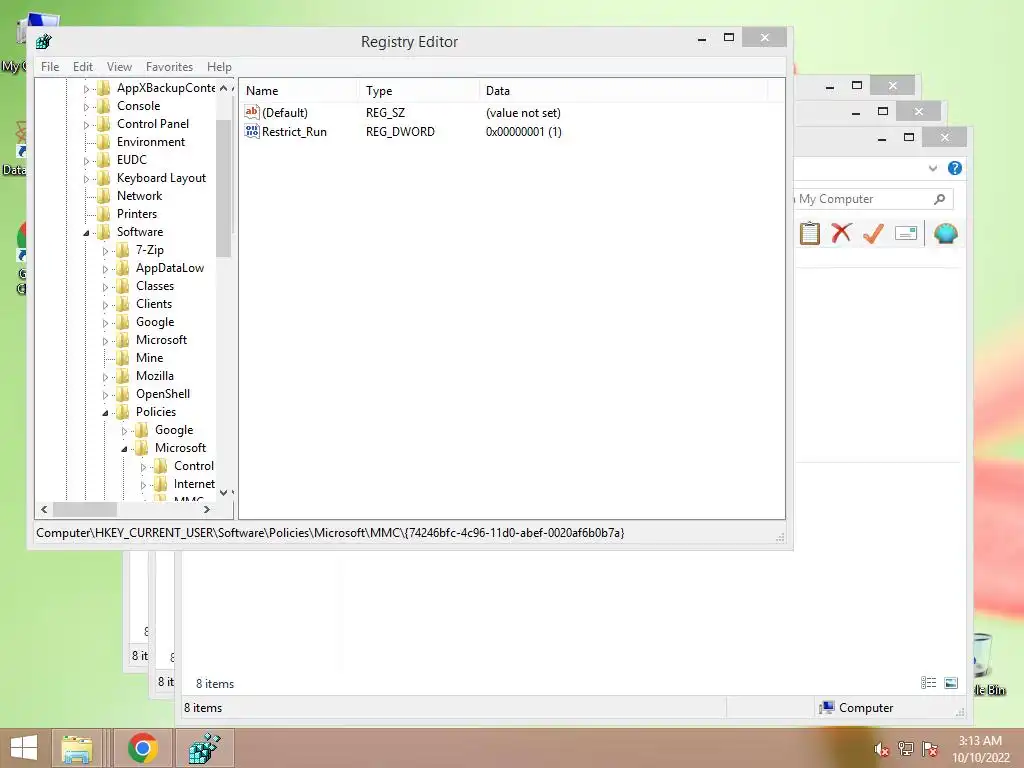The height and width of the screenshot is (768, 1024).
Task: Switch Explorer to large icons view
Action: click(x=951, y=683)
